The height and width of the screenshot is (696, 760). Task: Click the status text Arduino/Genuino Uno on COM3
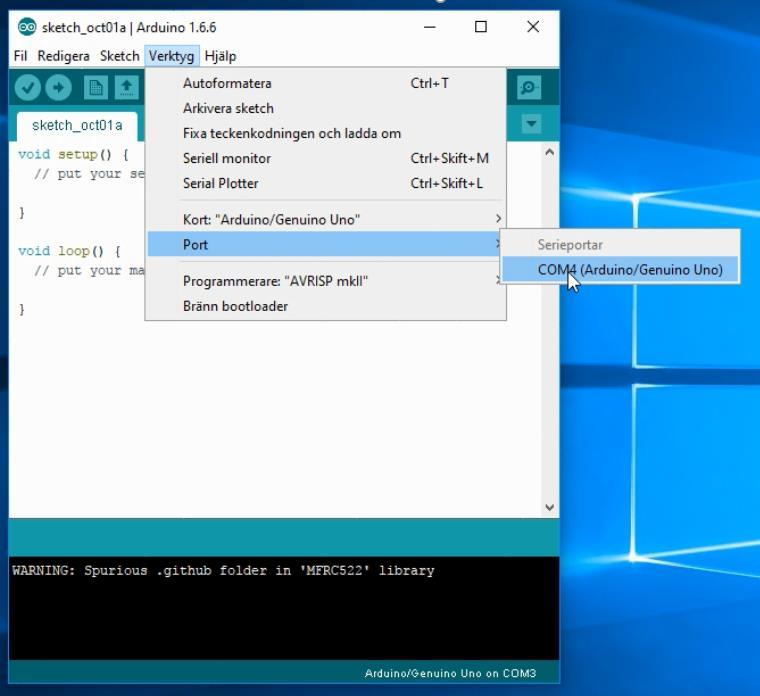point(450,673)
